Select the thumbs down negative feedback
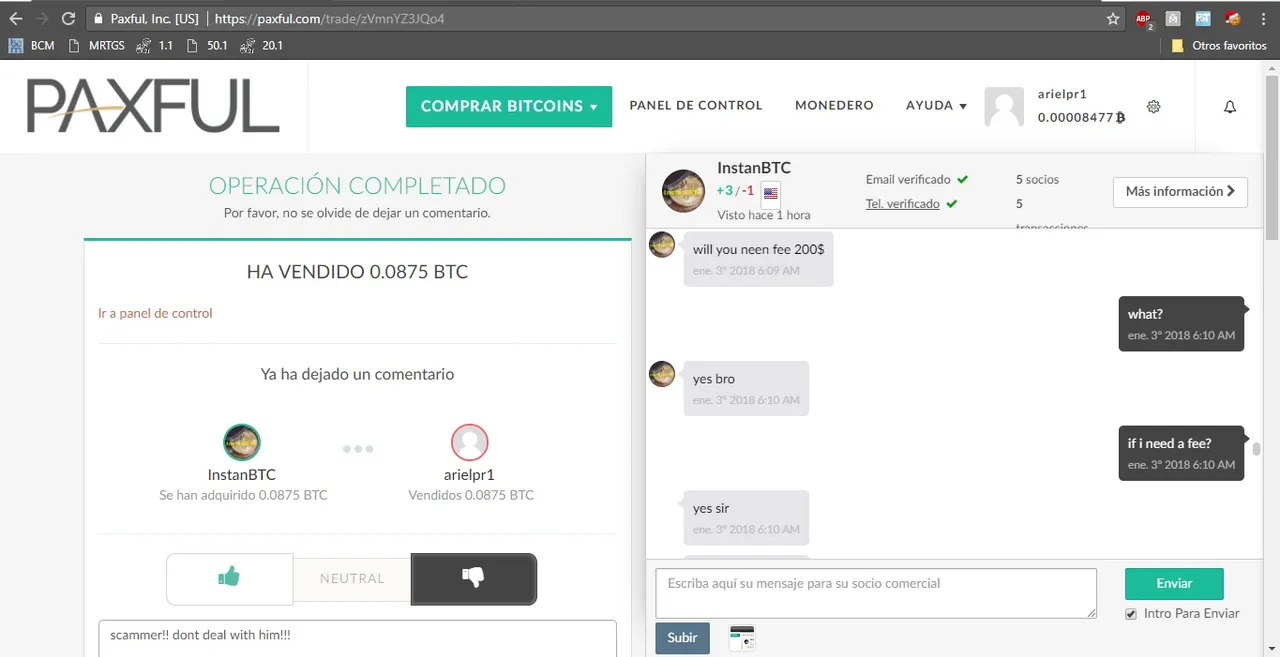This screenshot has width=1280, height=657. tap(473, 578)
